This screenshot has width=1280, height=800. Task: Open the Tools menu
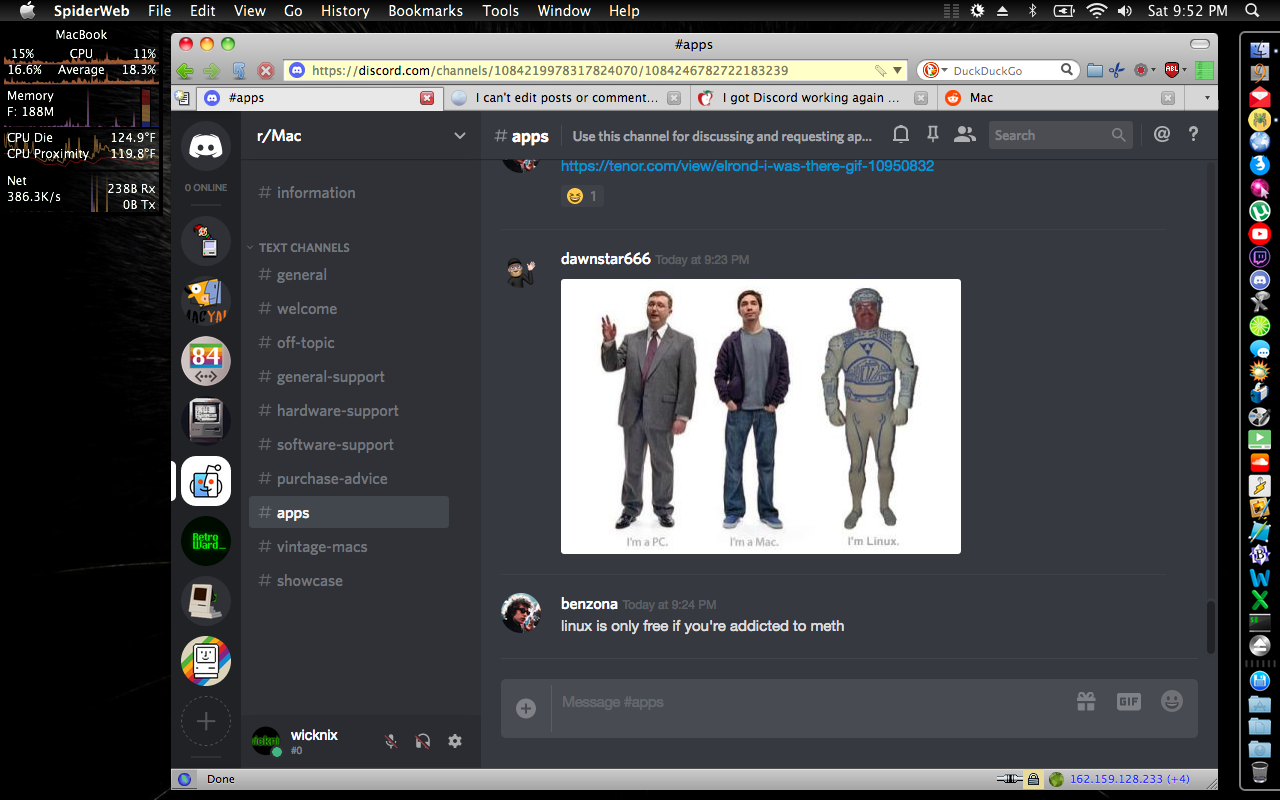[500, 11]
